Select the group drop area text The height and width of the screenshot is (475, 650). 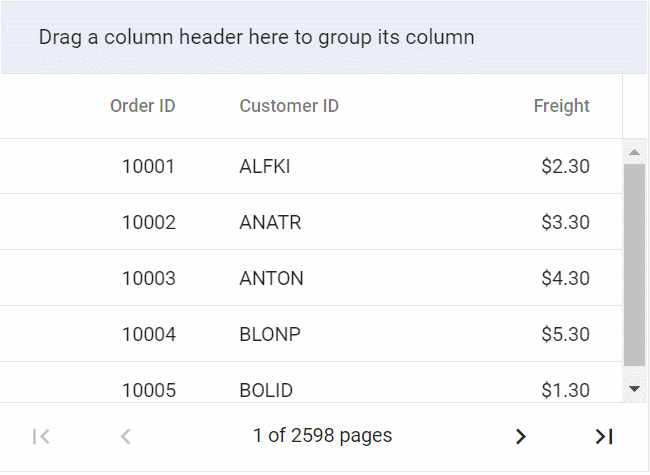click(x=256, y=38)
